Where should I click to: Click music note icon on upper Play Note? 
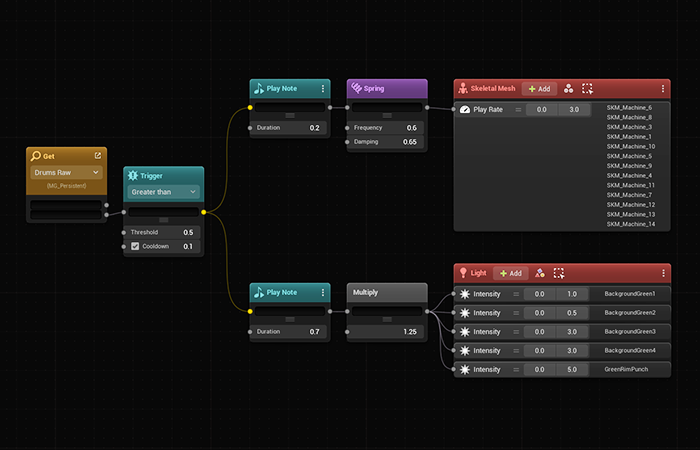point(259,88)
